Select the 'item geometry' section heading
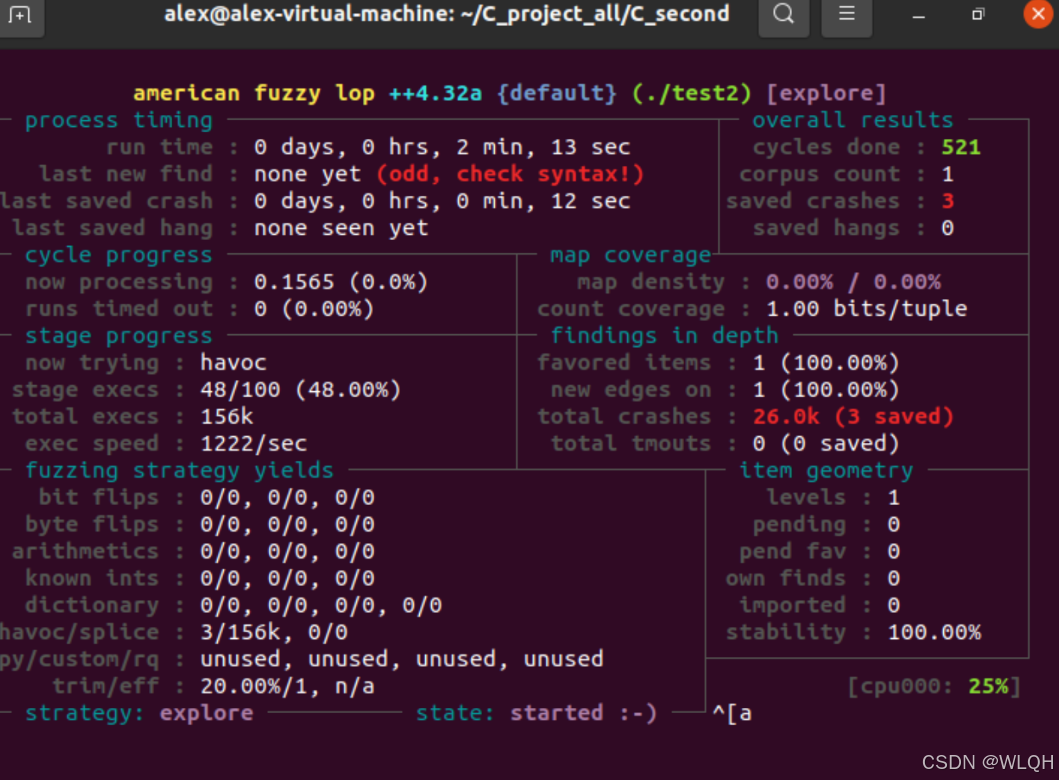The height and width of the screenshot is (780, 1059). (x=826, y=471)
